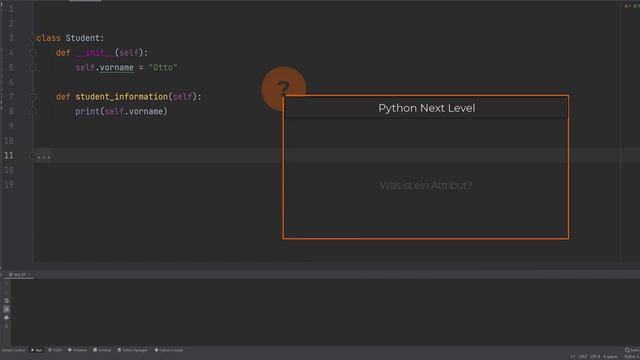
Task: Click the line separator CRLF in status bar
Action: pyautogui.click(x=582, y=357)
